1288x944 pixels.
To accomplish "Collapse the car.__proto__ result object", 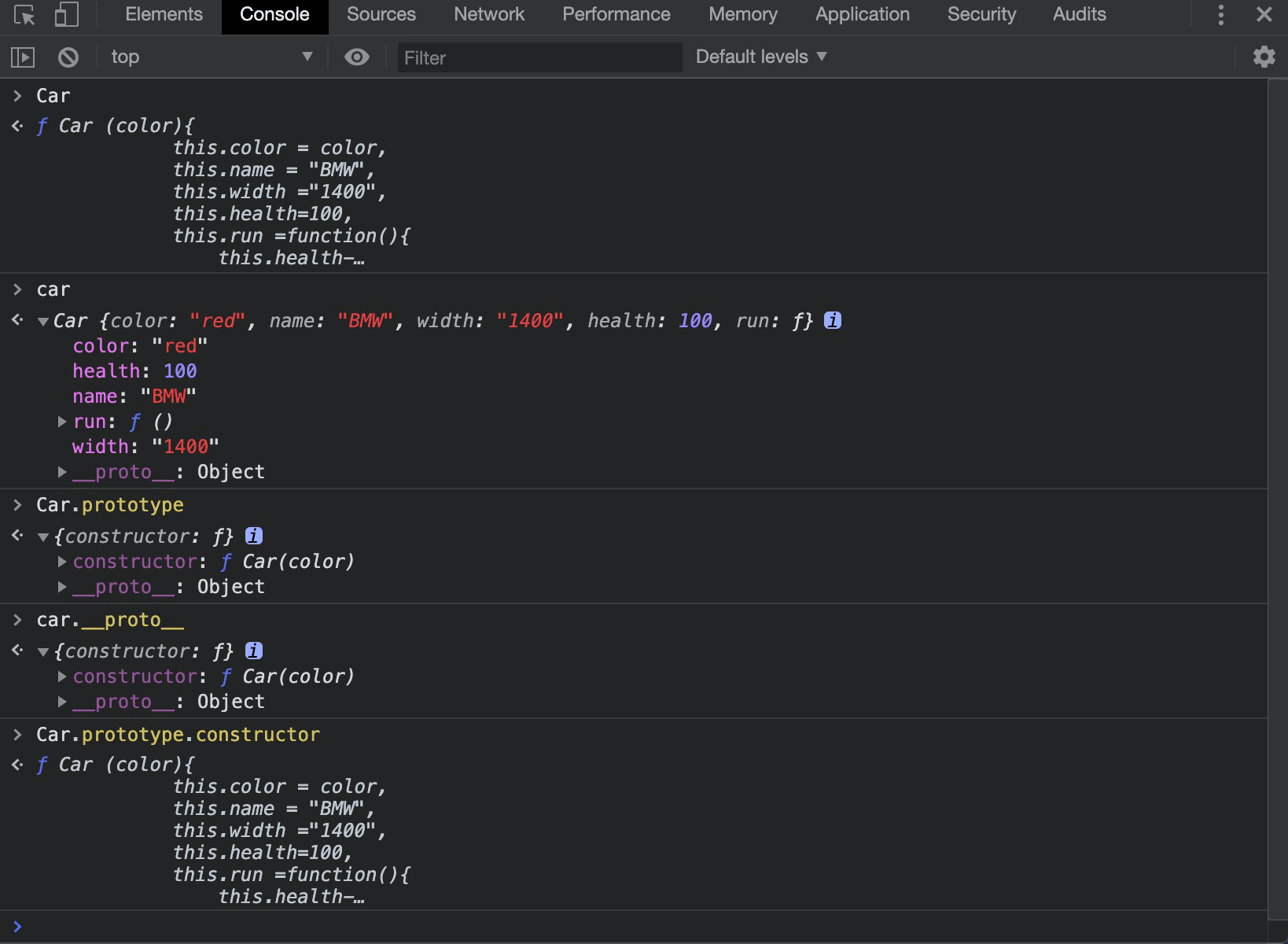I will (43, 651).
